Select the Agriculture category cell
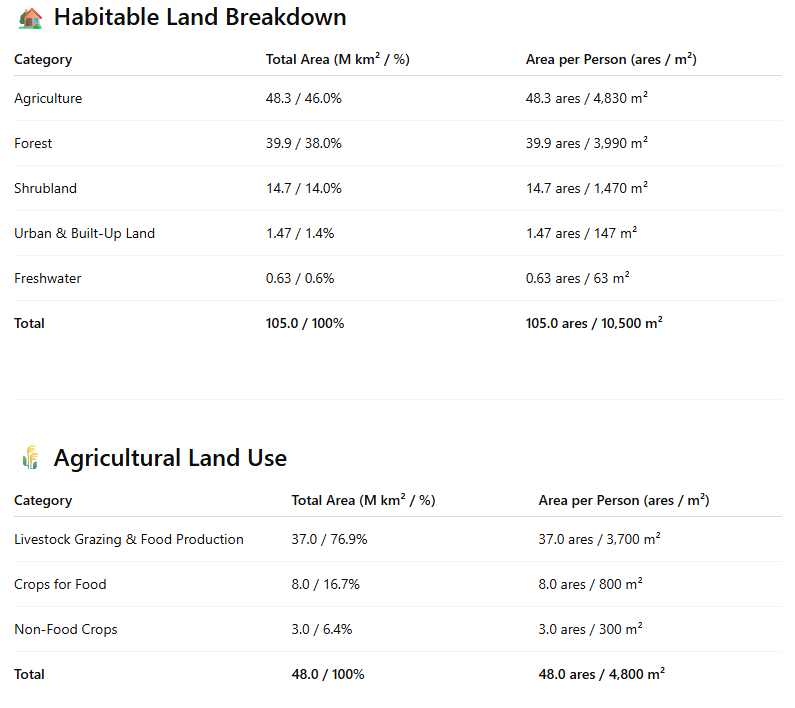The image size is (795, 708). [x=48, y=98]
